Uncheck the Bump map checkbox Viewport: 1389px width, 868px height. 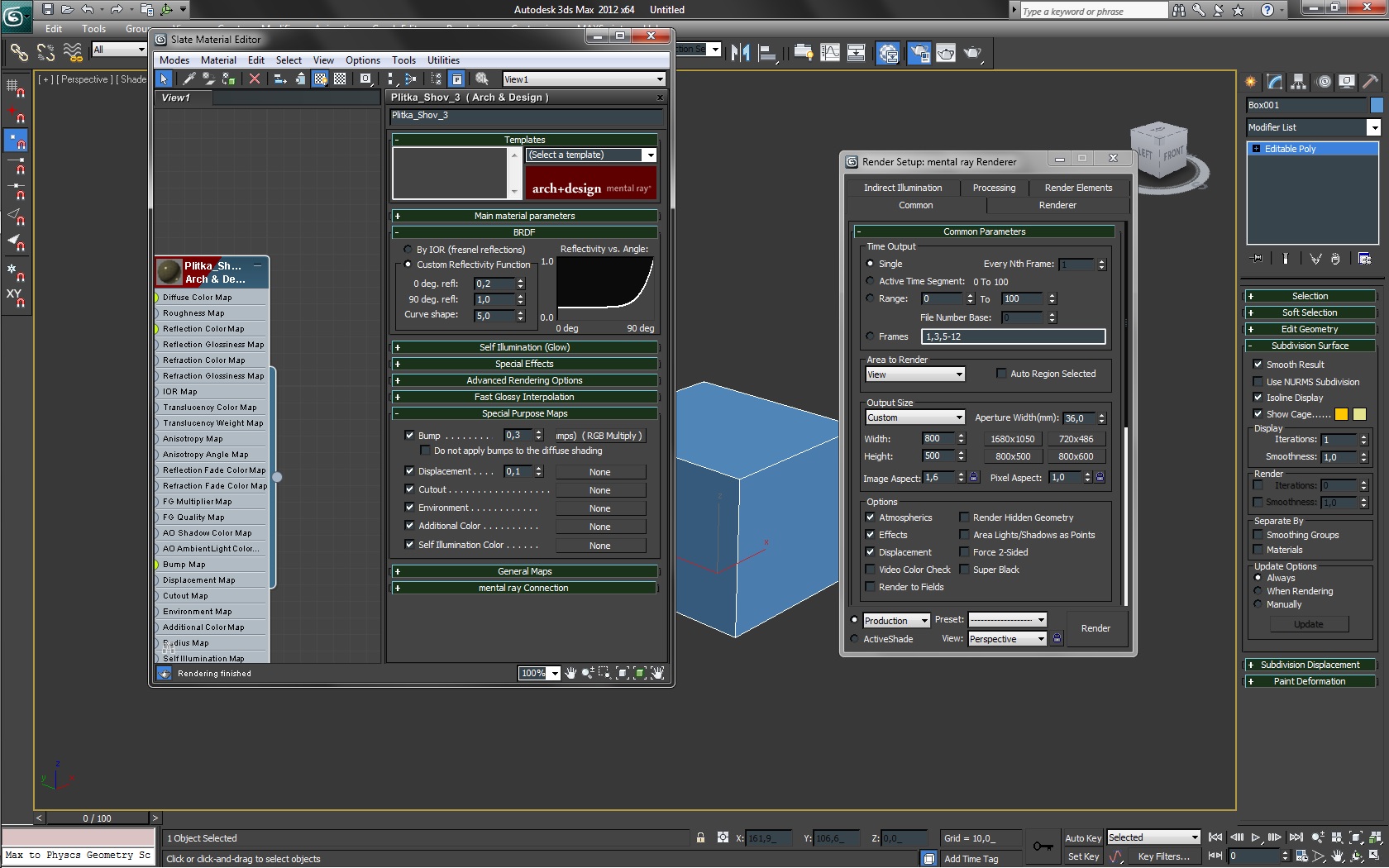[409, 436]
